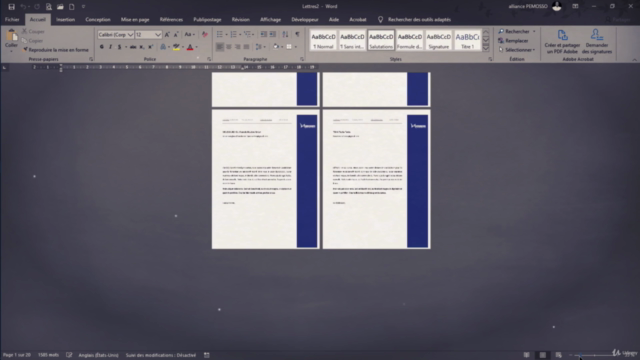640x360 pixels.
Task: Click the text effects icon
Action: (163, 47)
